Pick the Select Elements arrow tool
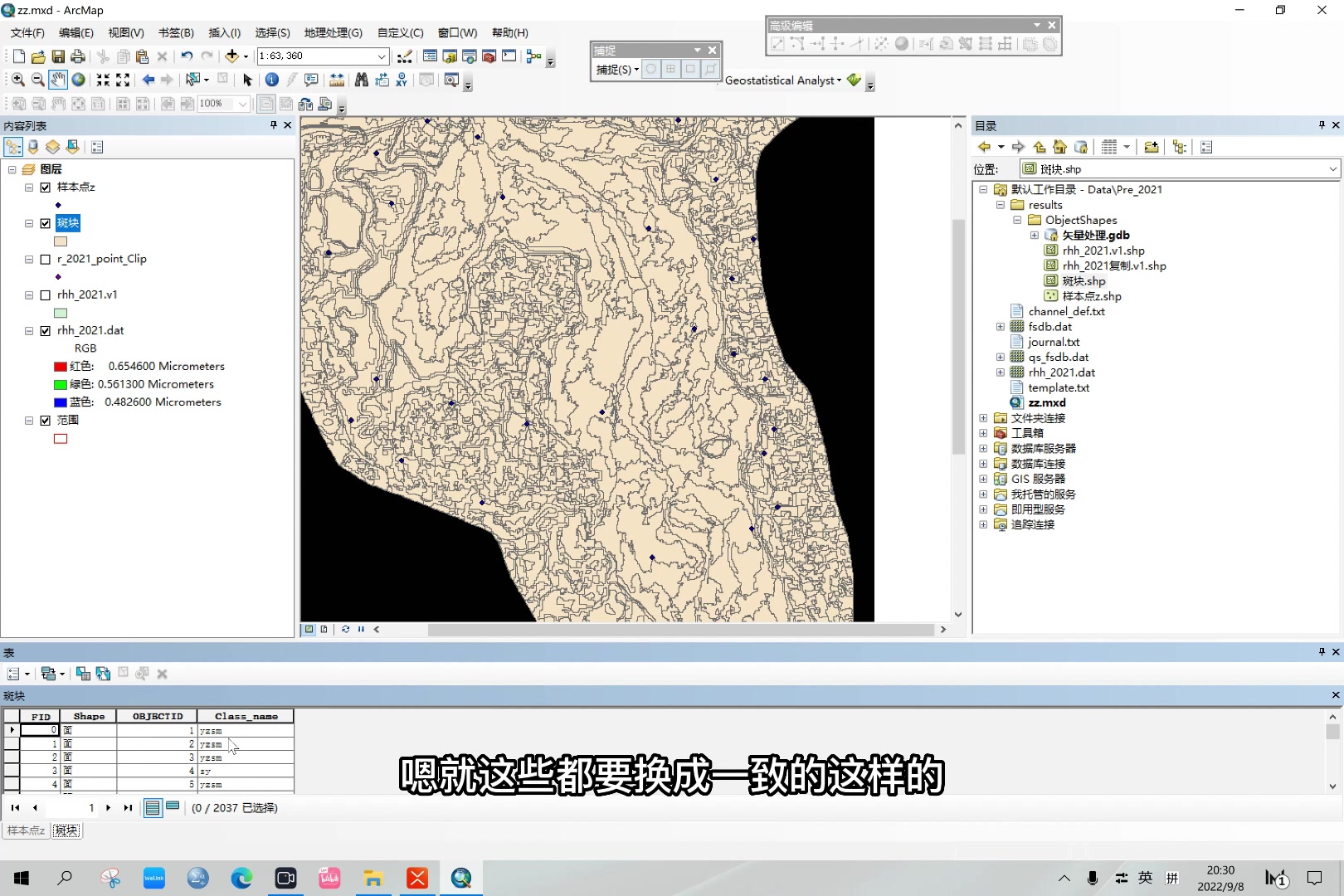The image size is (1344, 896). pos(247,80)
